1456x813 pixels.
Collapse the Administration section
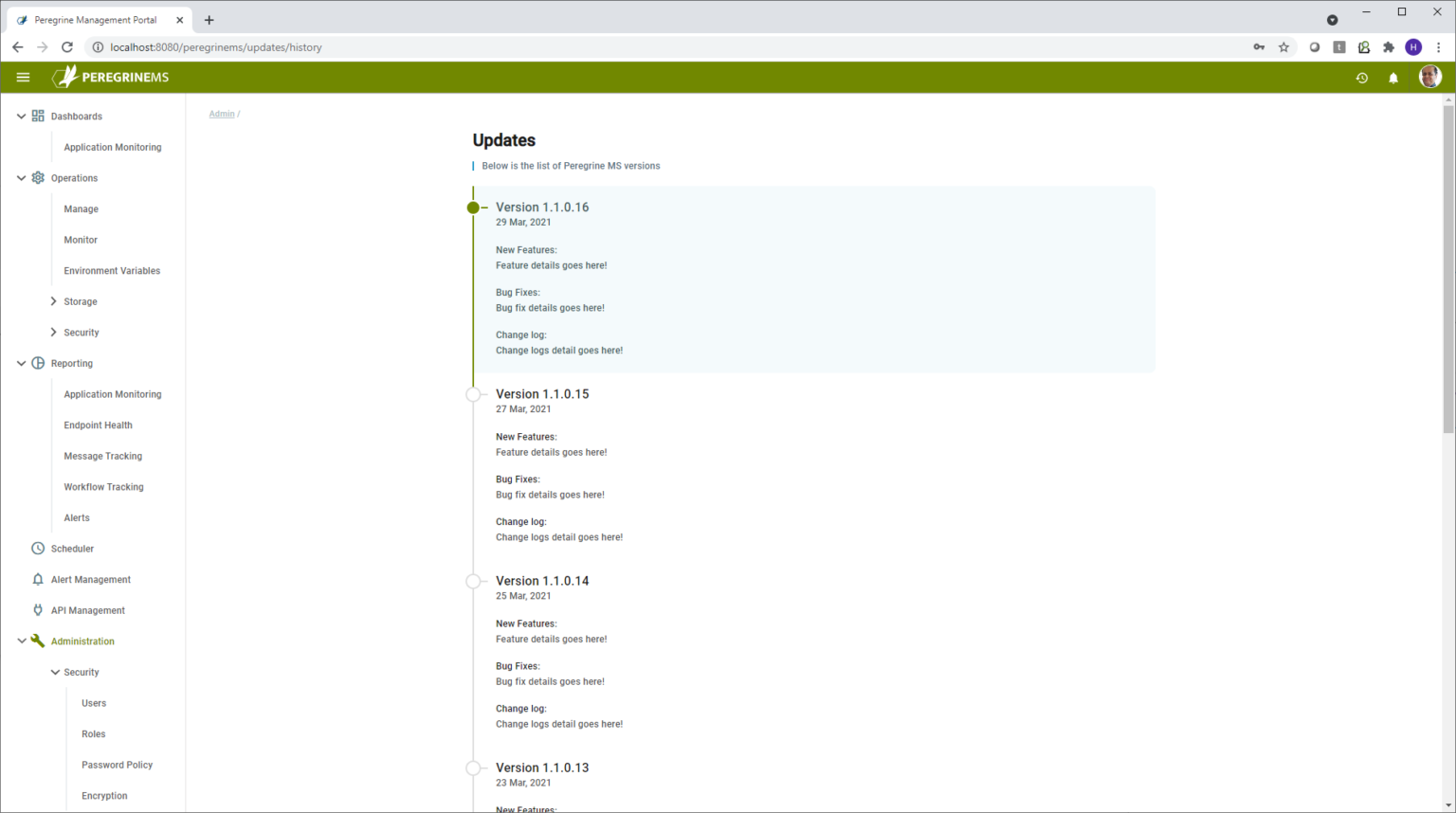[x=21, y=641]
